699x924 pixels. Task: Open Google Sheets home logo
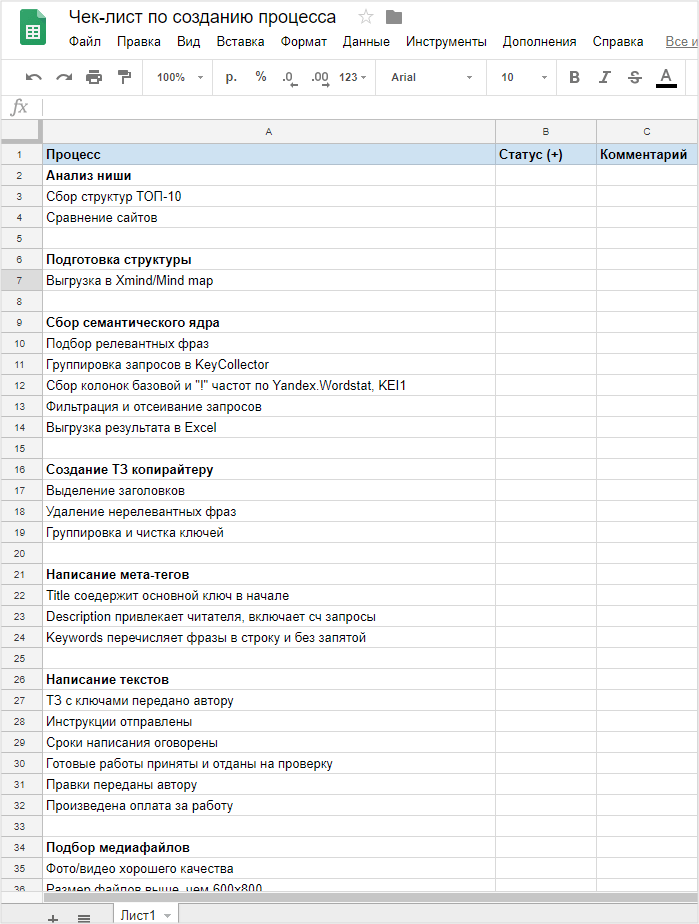33,29
